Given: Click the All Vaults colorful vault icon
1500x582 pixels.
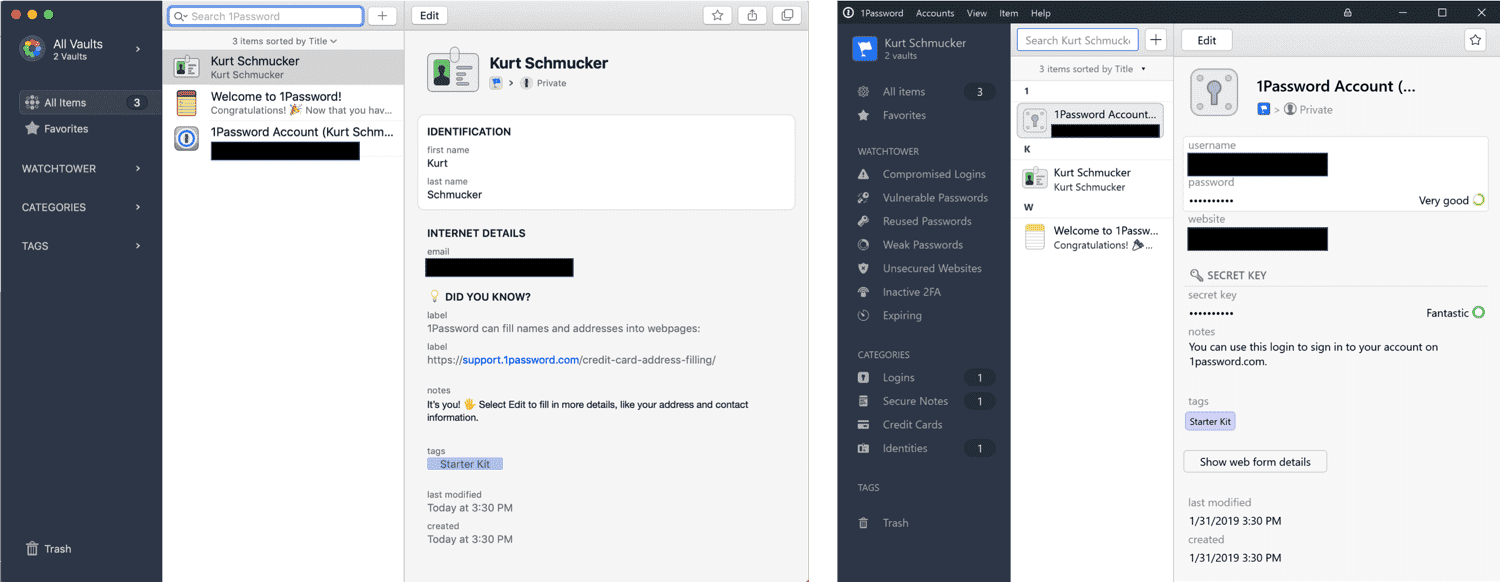Looking at the screenshot, I should tap(33, 49).
